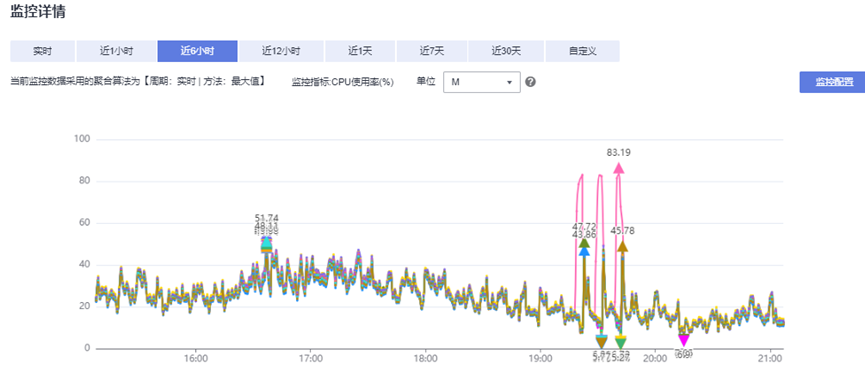Click the 20:00 x-axis label
865x377 pixels.
pyautogui.click(x=655, y=359)
